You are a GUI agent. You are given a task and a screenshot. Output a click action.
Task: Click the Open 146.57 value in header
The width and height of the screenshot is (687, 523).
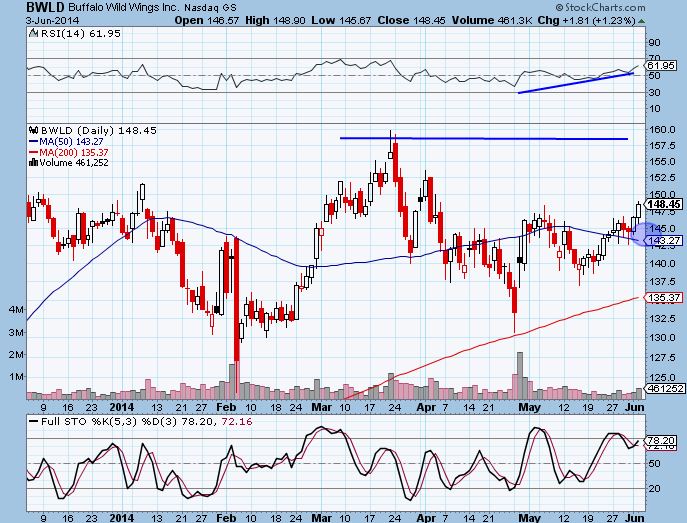click(x=207, y=21)
